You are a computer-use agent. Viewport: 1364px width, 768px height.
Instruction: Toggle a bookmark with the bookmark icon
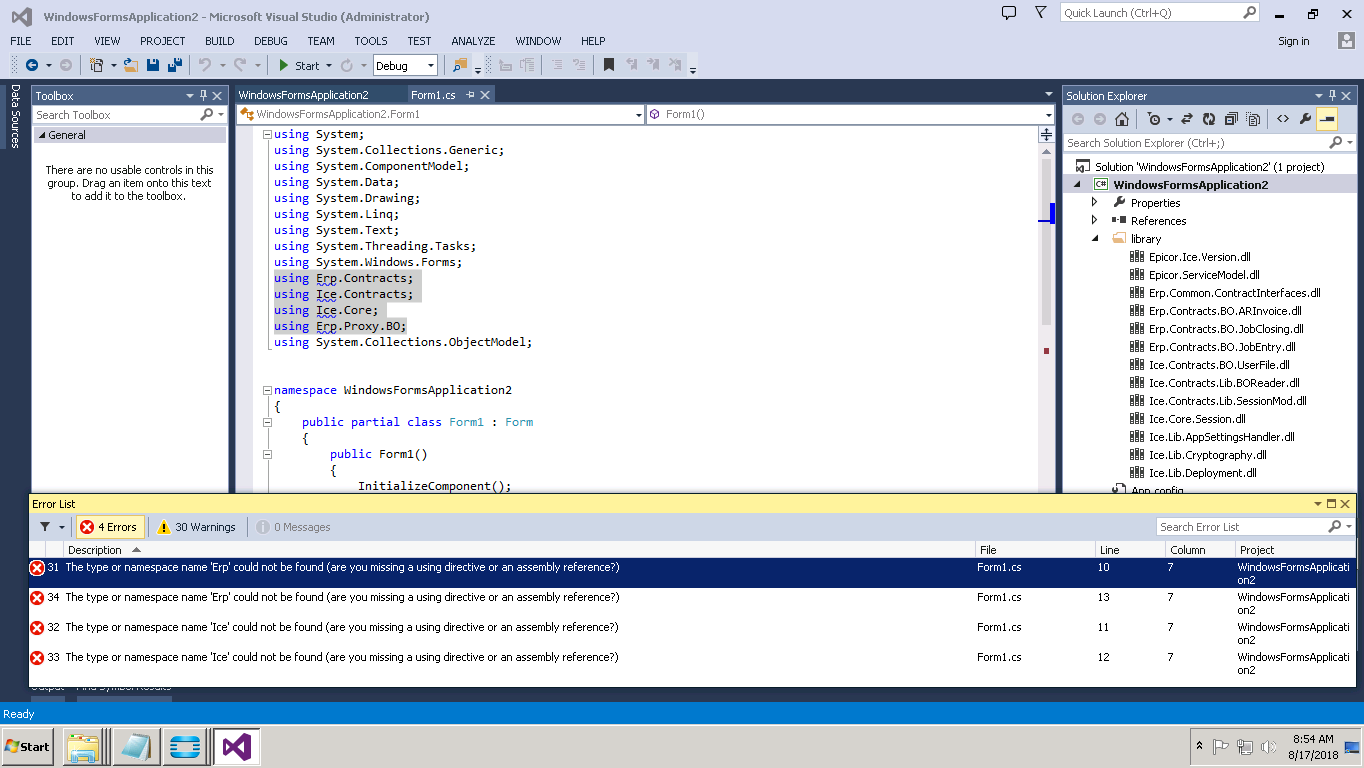point(608,65)
